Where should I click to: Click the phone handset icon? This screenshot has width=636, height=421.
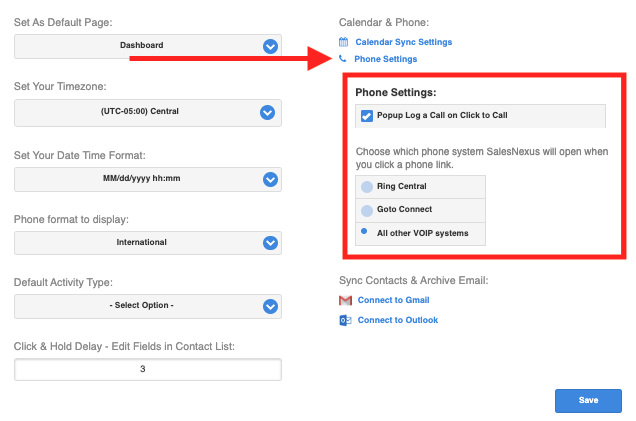click(344, 59)
